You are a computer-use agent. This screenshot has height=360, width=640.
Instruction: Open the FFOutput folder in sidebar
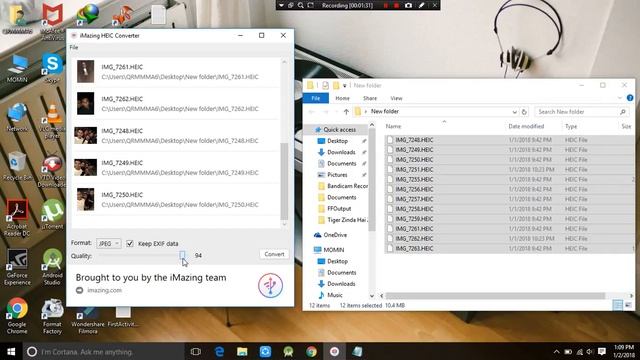click(x=339, y=209)
